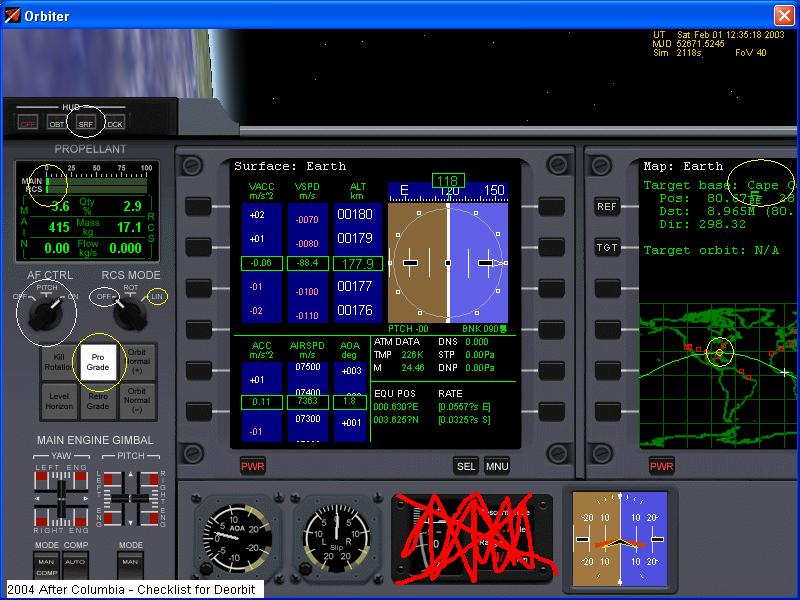
Task: Flip the COMP AUTO gimbal switch
Action: click(x=76, y=565)
